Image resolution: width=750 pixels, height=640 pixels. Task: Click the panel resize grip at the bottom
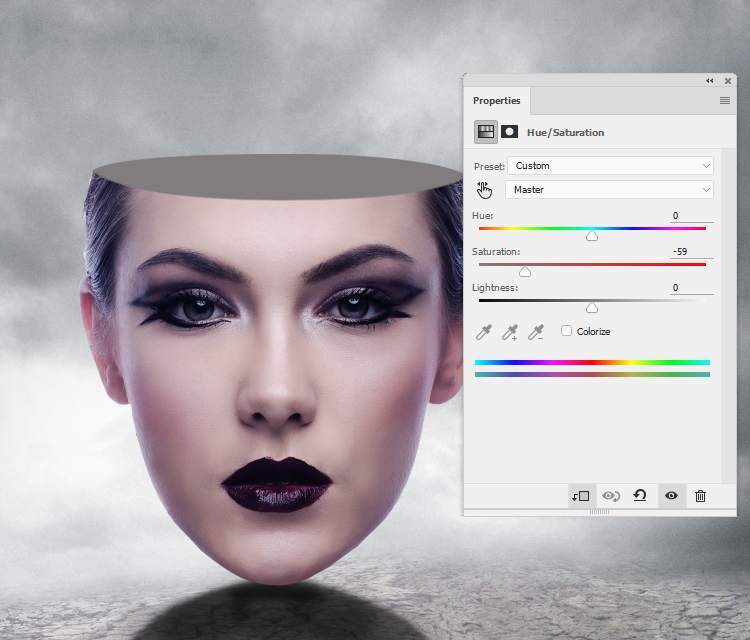[x=599, y=512]
